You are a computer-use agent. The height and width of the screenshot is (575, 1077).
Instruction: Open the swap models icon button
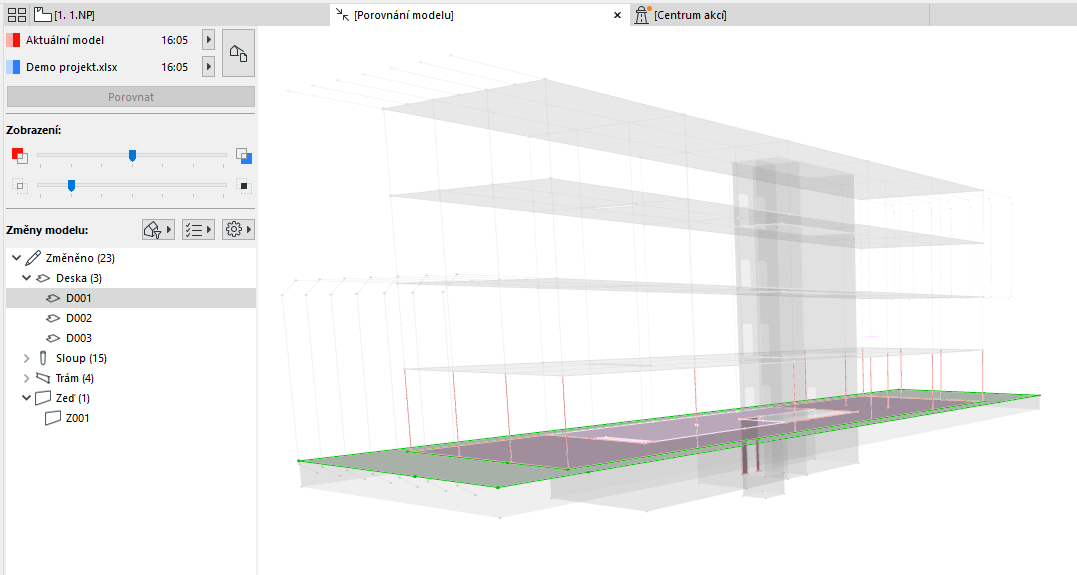point(238,53)
